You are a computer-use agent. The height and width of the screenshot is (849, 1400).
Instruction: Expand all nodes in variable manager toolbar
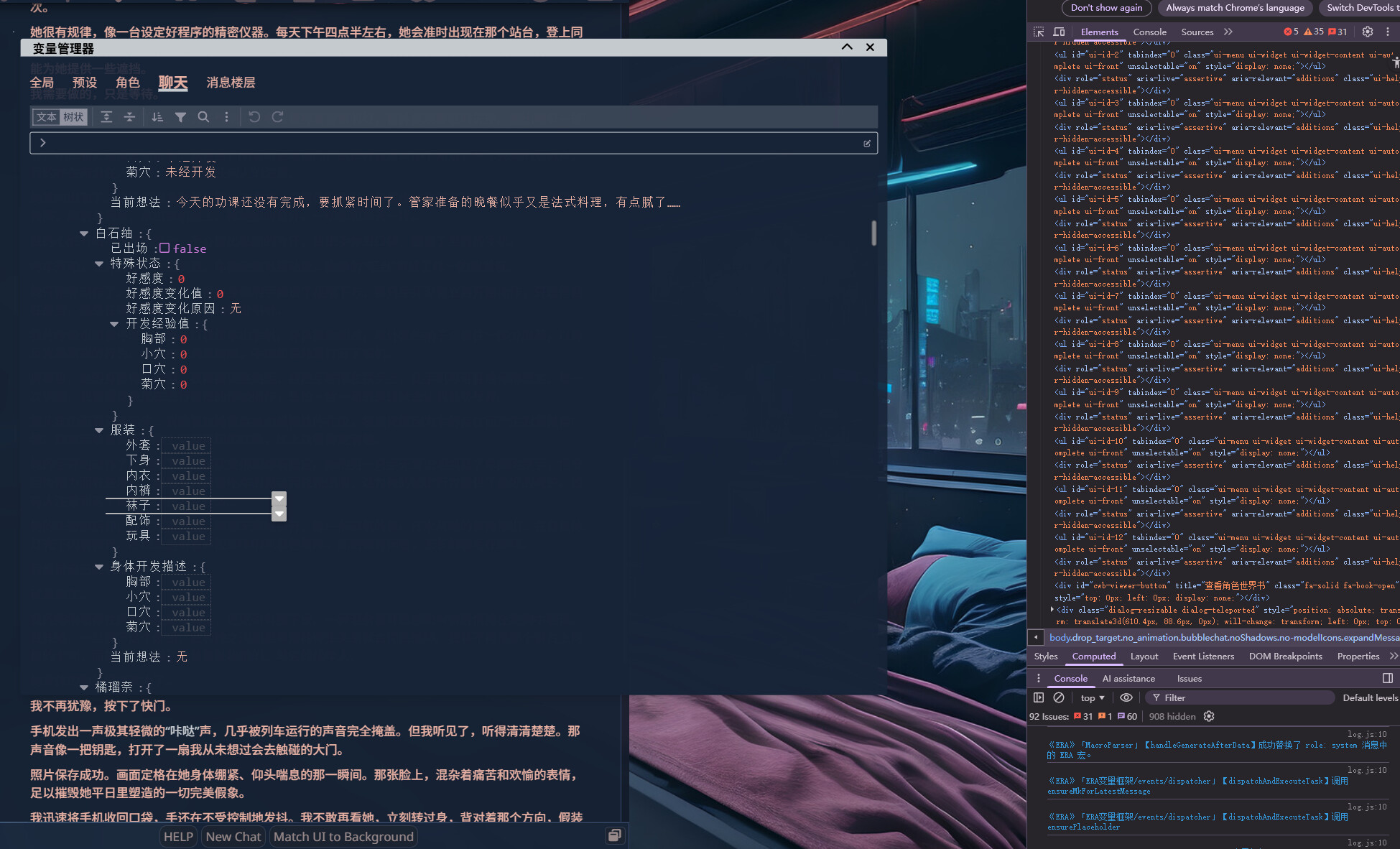[106, 117]
